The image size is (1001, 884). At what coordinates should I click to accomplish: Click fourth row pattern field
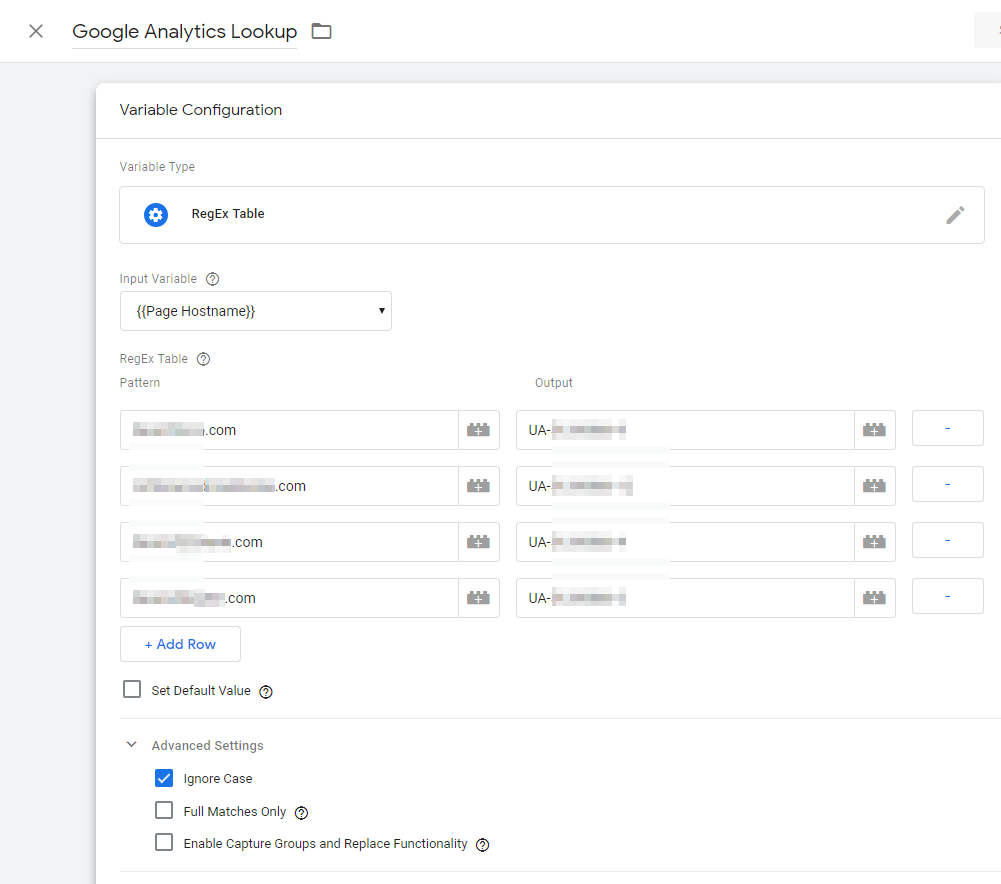(x=289, y=598)
